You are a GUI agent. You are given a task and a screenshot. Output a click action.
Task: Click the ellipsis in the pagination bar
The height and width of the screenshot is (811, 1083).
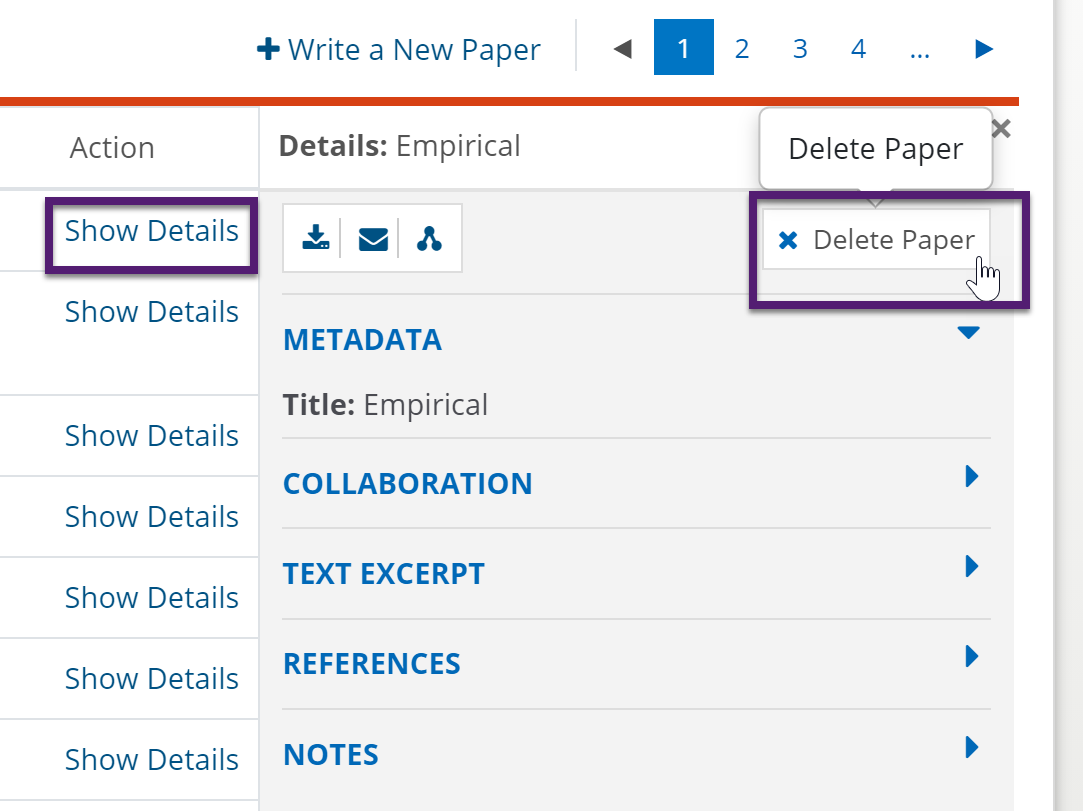920,47
